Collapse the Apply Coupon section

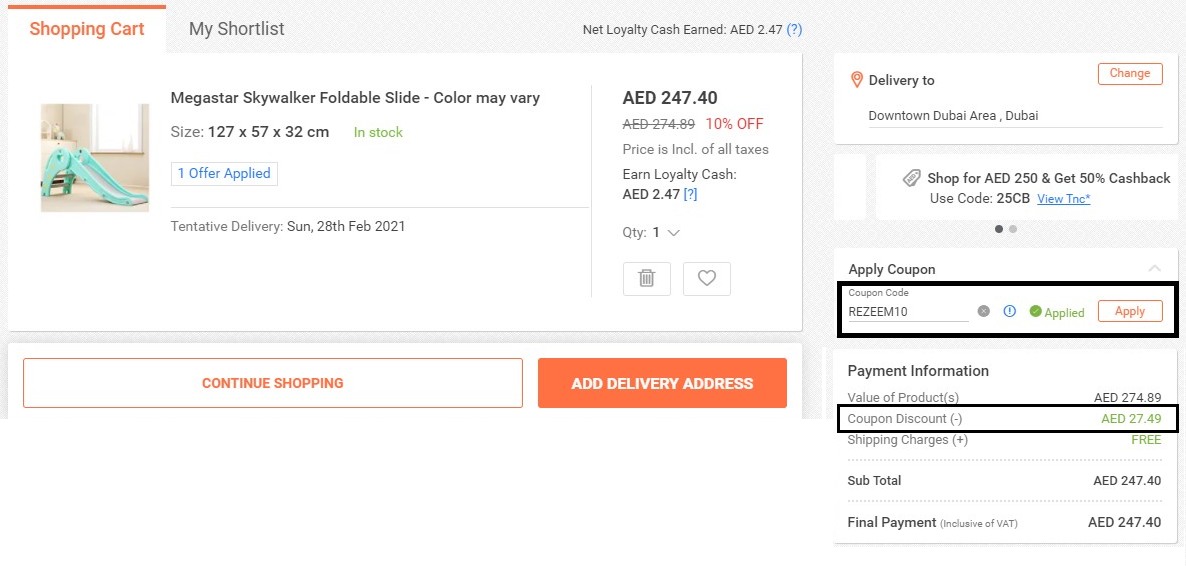[1155, 269]
